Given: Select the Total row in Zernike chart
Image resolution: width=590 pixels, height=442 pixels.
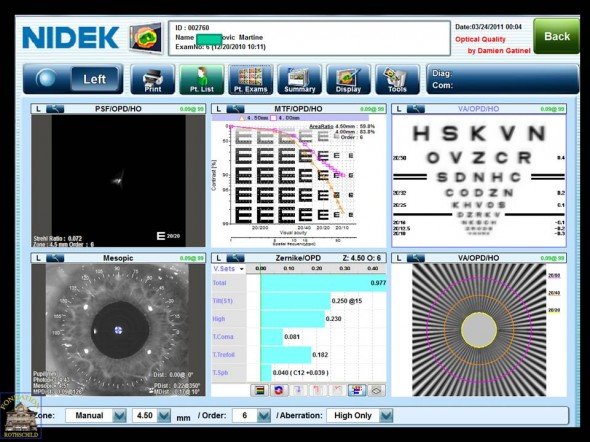Looking at the screenshot, I should [299, 283].
